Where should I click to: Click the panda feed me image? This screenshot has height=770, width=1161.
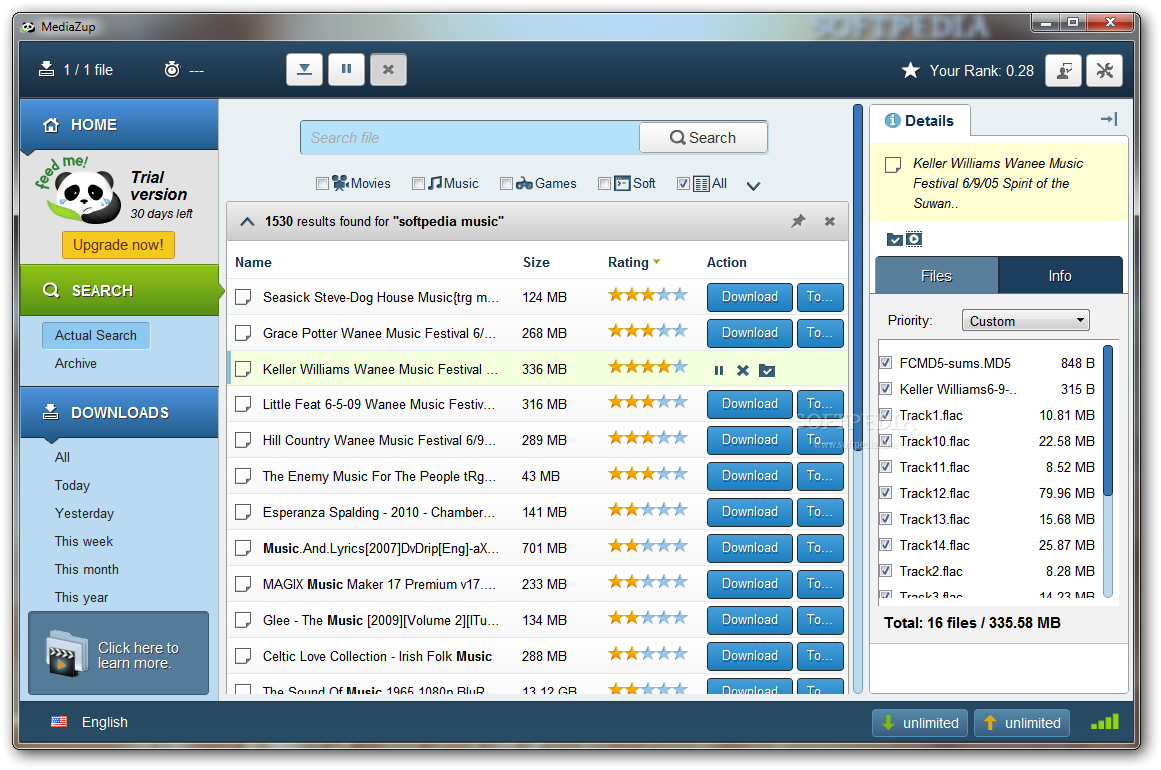(80, 192)
